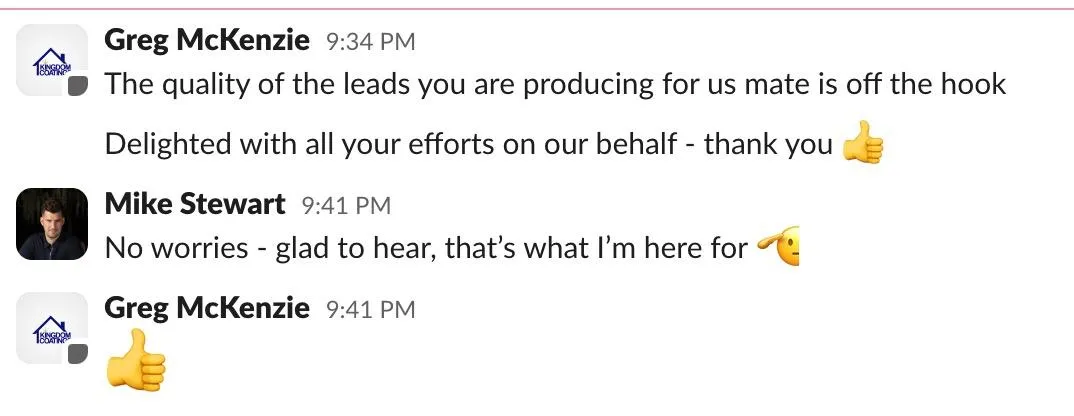This screenshot has width=1074, height=416.
Task: Click the saluting face emoji in Mike's reply
Action: pos(778,246)
